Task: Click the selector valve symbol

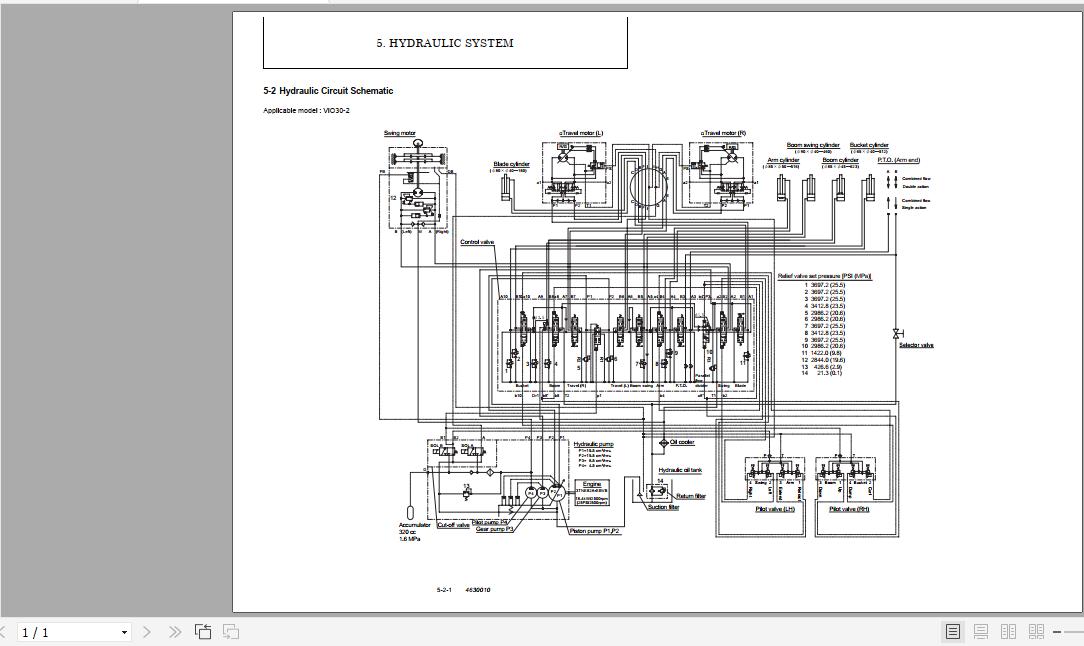Action: pos(898,333)
